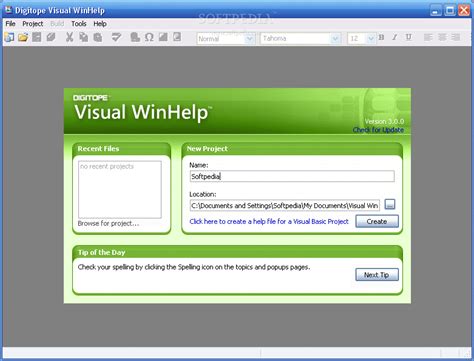This screenshot has height=361, width=474.
Task: Minimize the Visual WinHelp window
Action: click(x=435, y=10)
